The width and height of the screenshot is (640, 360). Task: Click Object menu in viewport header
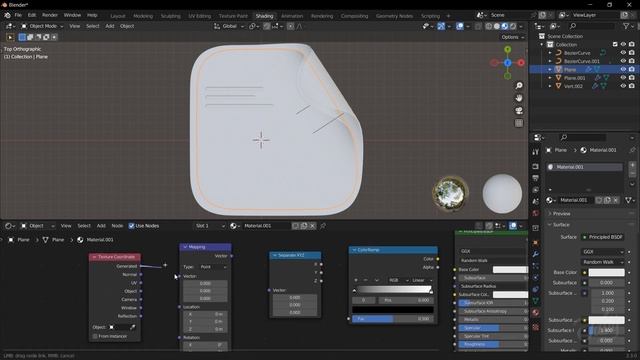pyautogui.click(x=127, y=26)
